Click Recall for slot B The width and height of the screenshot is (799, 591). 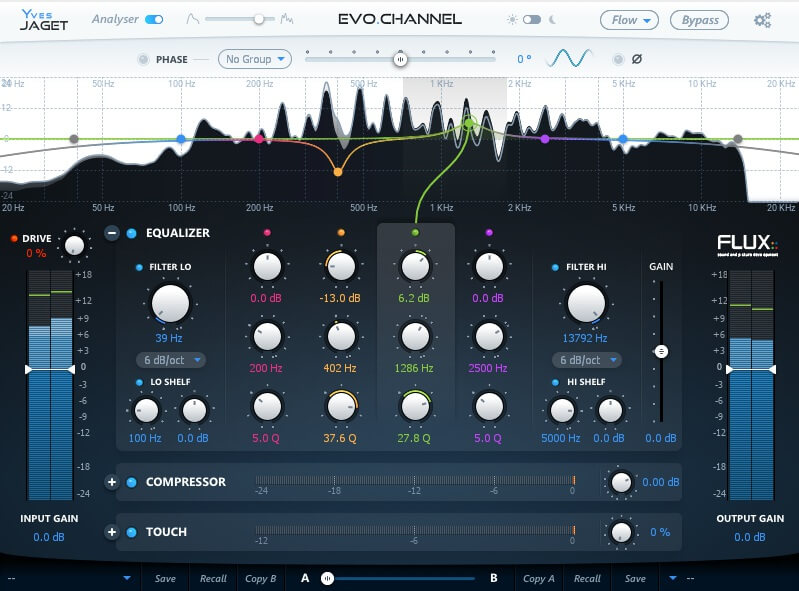[587, 578]
